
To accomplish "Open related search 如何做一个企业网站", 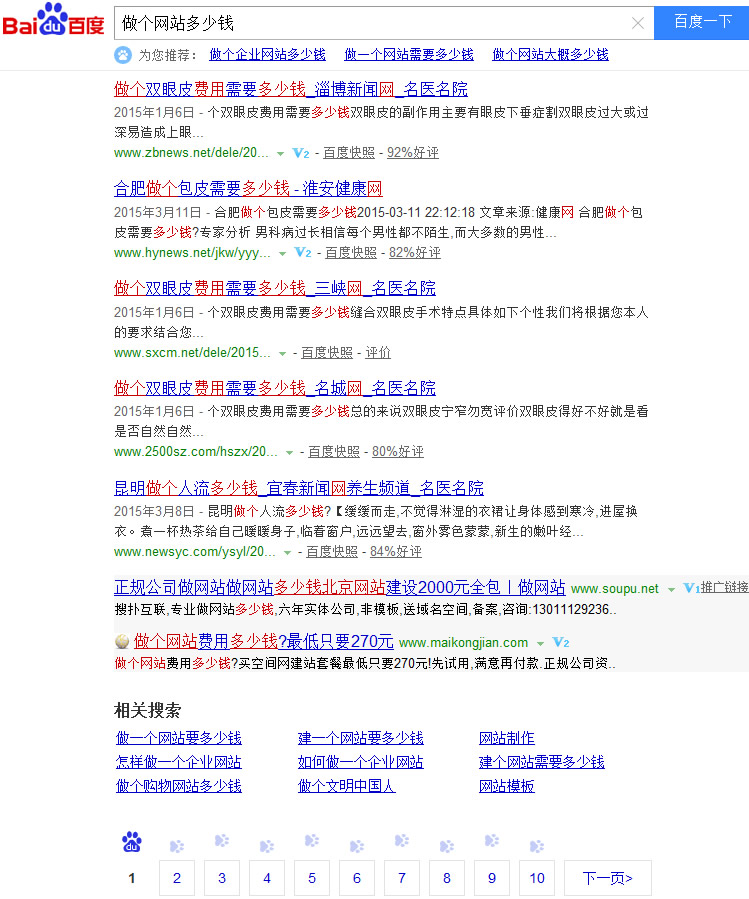I will (361, 763).
